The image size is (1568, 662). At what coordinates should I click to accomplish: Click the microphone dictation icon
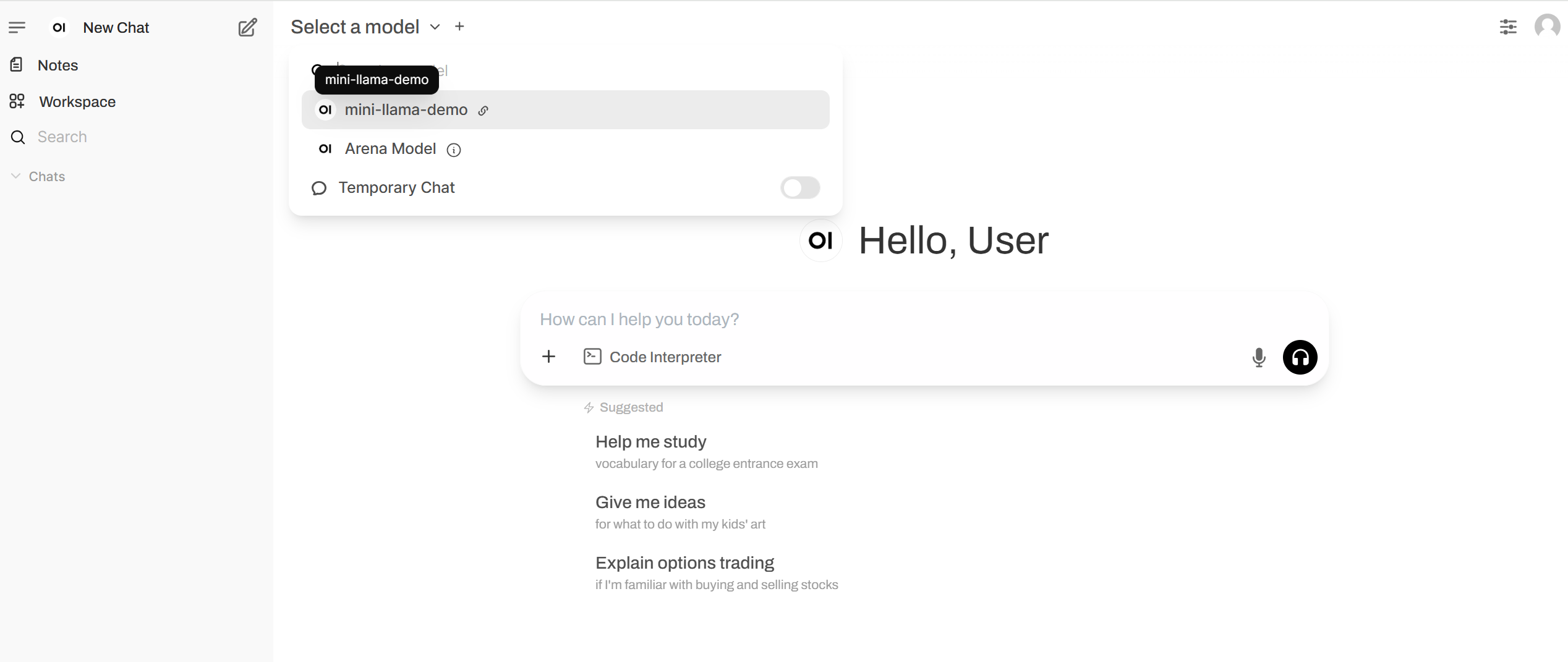(1258, 357)
